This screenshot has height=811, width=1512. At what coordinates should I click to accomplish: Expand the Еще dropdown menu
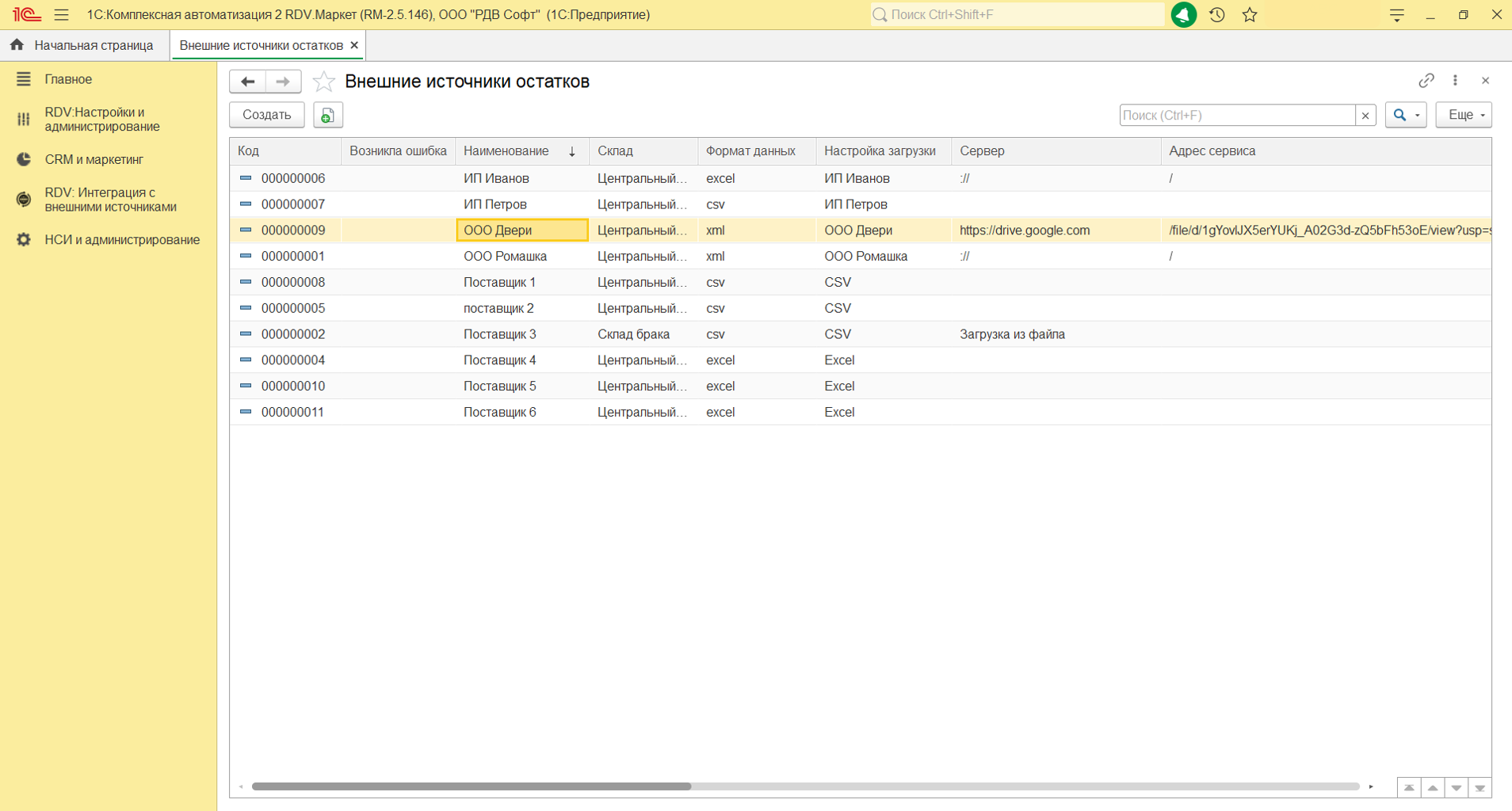click(x=1463, y=116)
